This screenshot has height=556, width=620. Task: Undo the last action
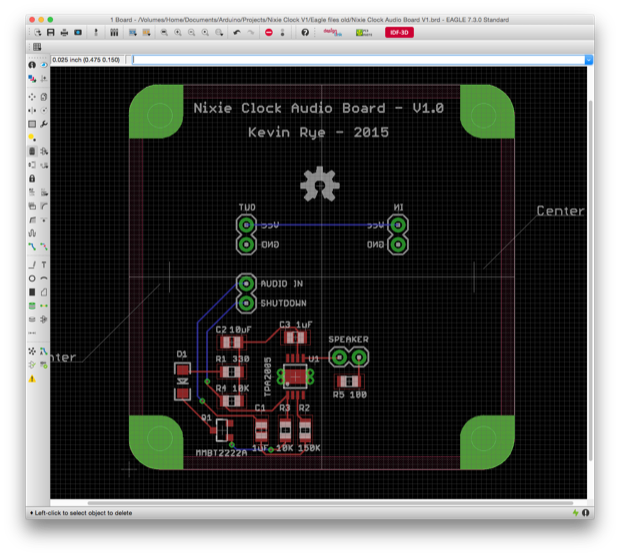tap(237, 32)
